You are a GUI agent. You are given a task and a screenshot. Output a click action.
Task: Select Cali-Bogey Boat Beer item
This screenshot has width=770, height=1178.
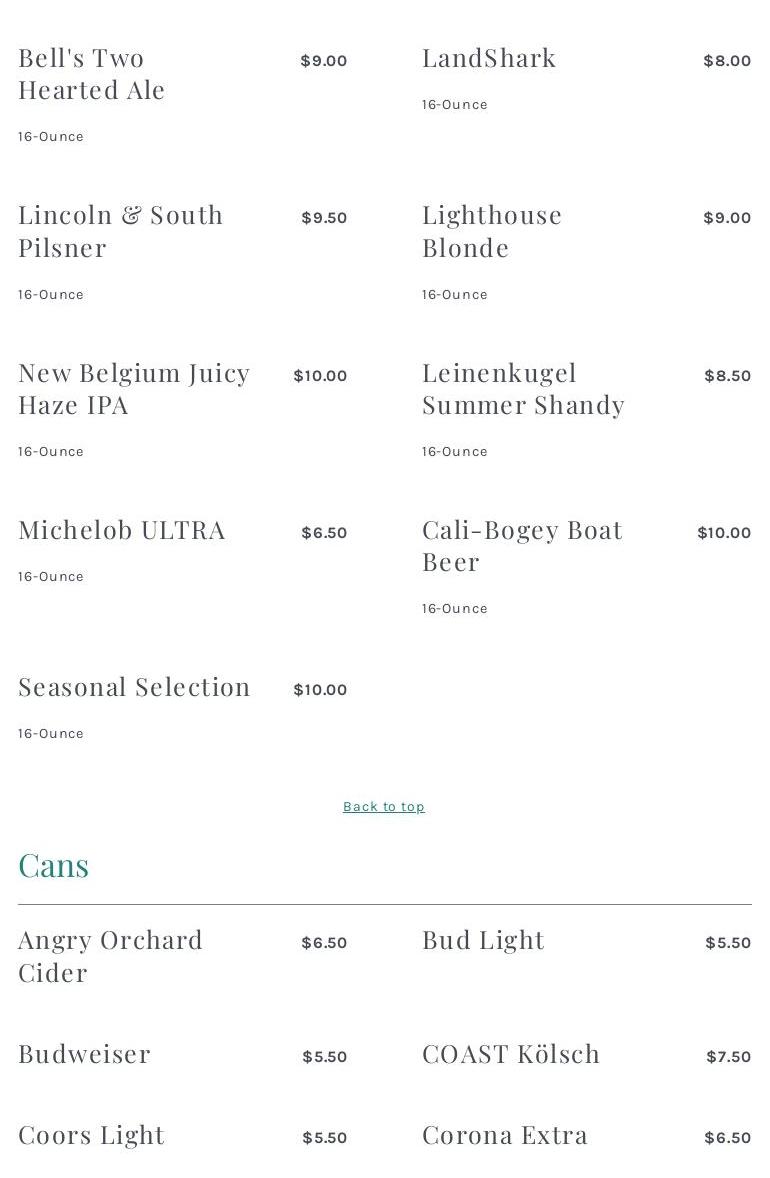pyautogui.click(x=522, y=546)
